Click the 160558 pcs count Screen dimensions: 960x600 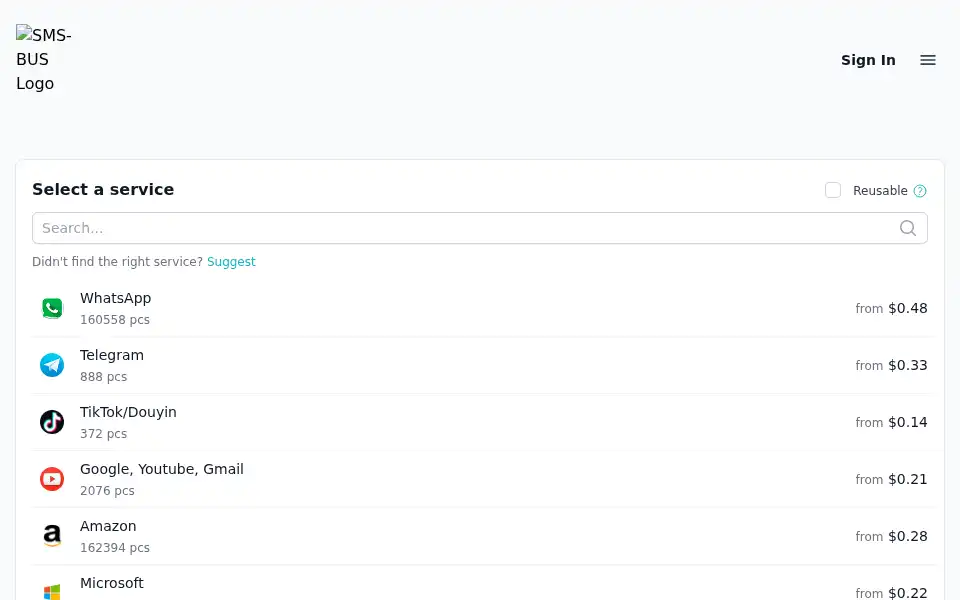(x=114, y=320)
